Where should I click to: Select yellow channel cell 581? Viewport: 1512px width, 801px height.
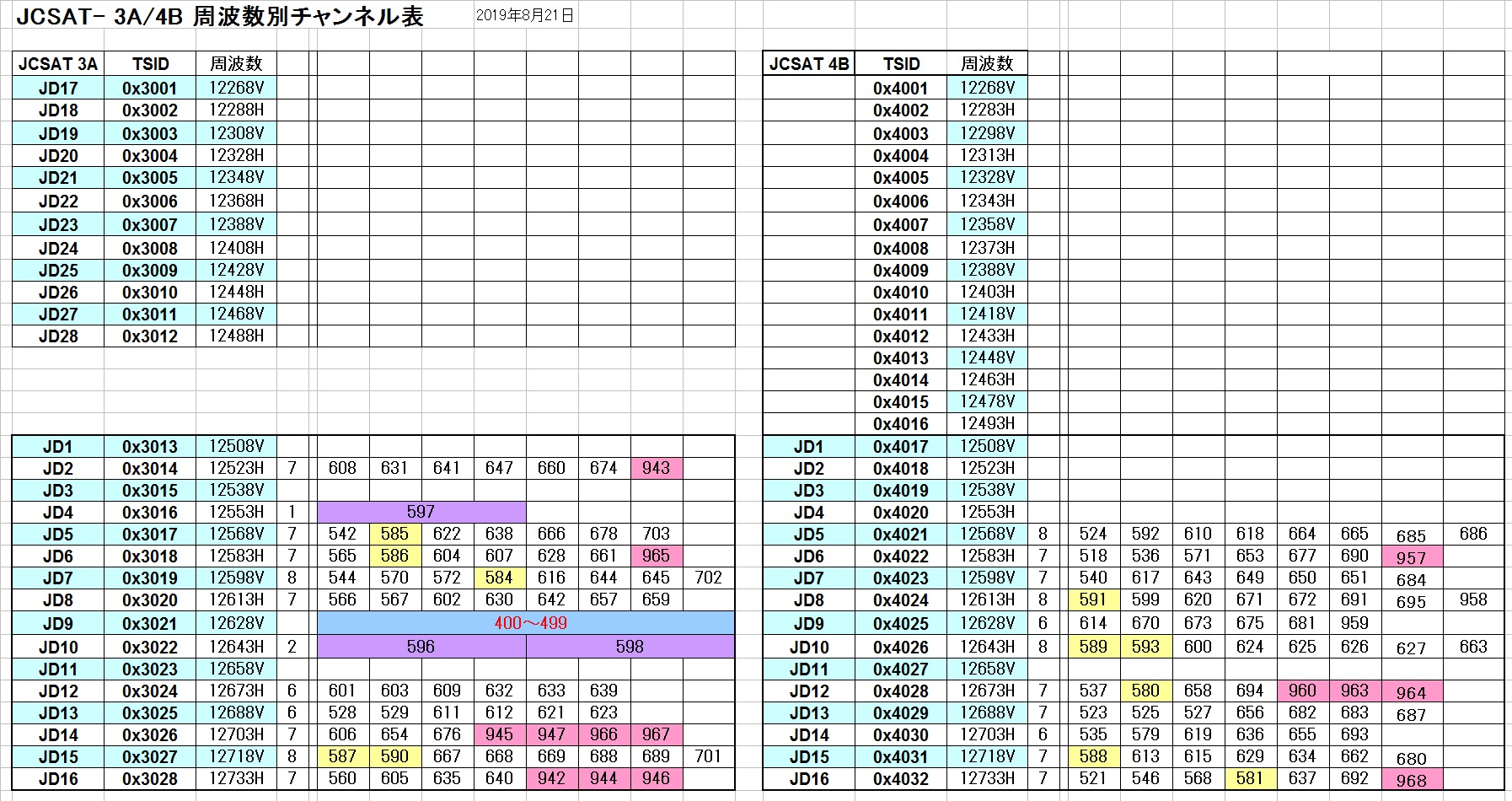1251,778
